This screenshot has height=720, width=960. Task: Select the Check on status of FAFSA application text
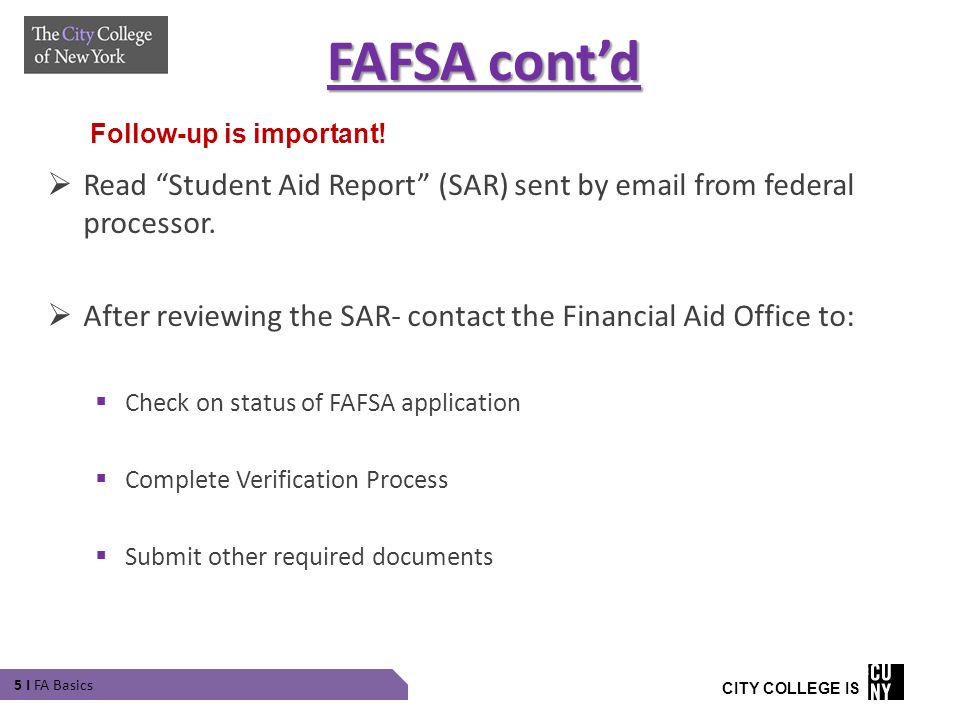[323, 403]
